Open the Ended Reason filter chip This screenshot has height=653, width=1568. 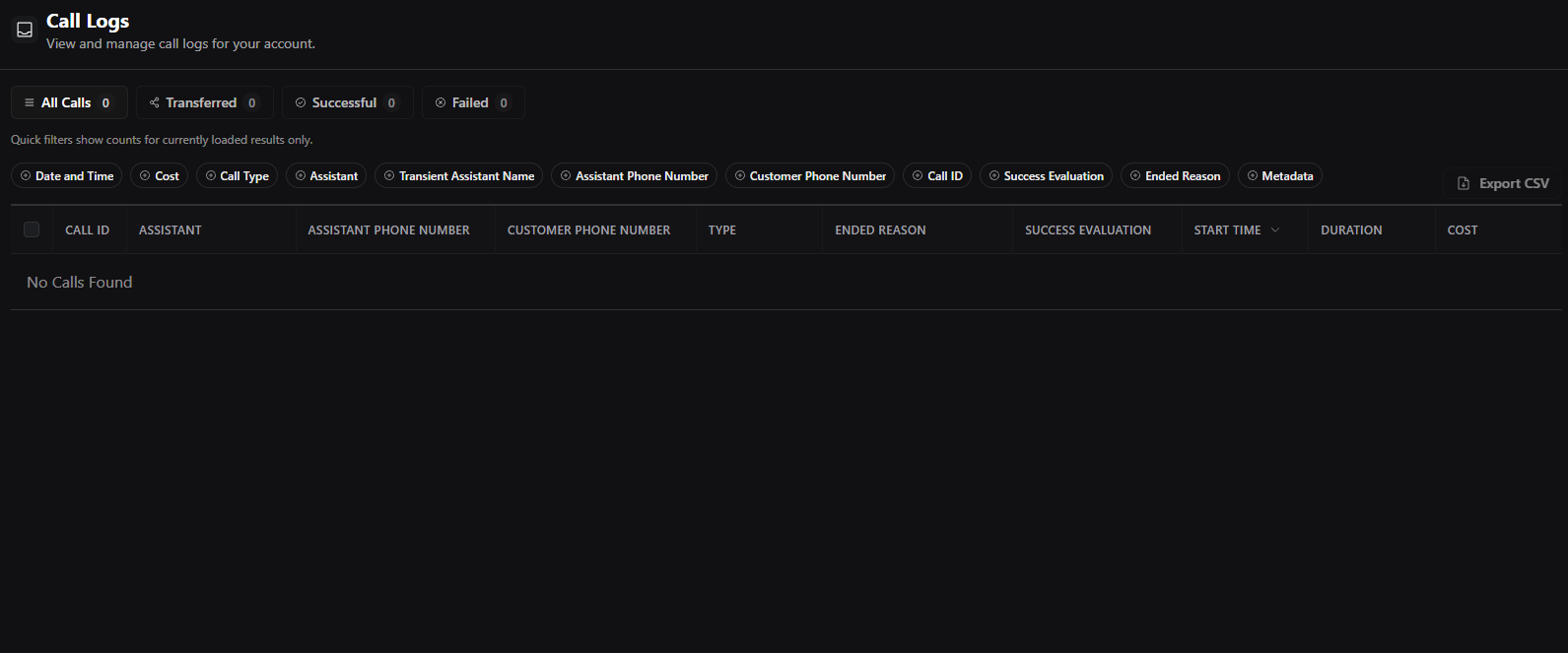point(1175,176)
